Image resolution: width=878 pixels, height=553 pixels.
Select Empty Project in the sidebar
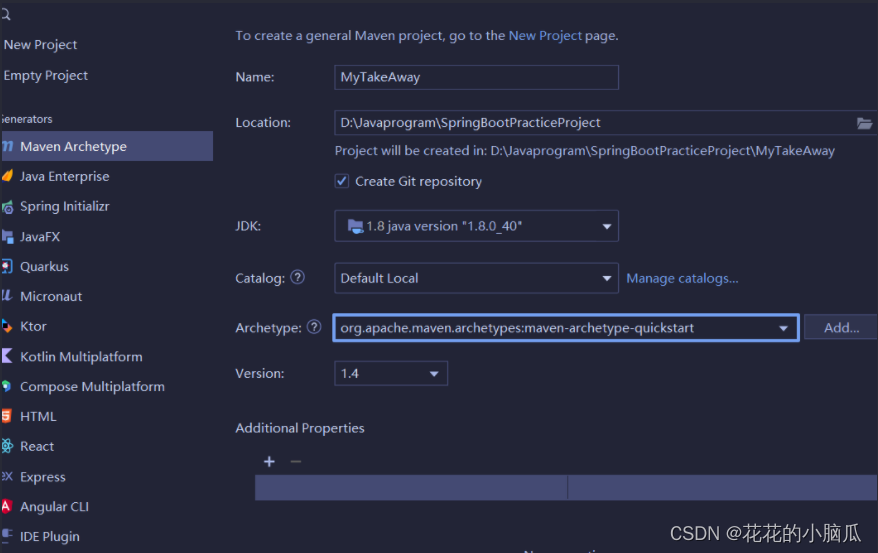point(46,76)
